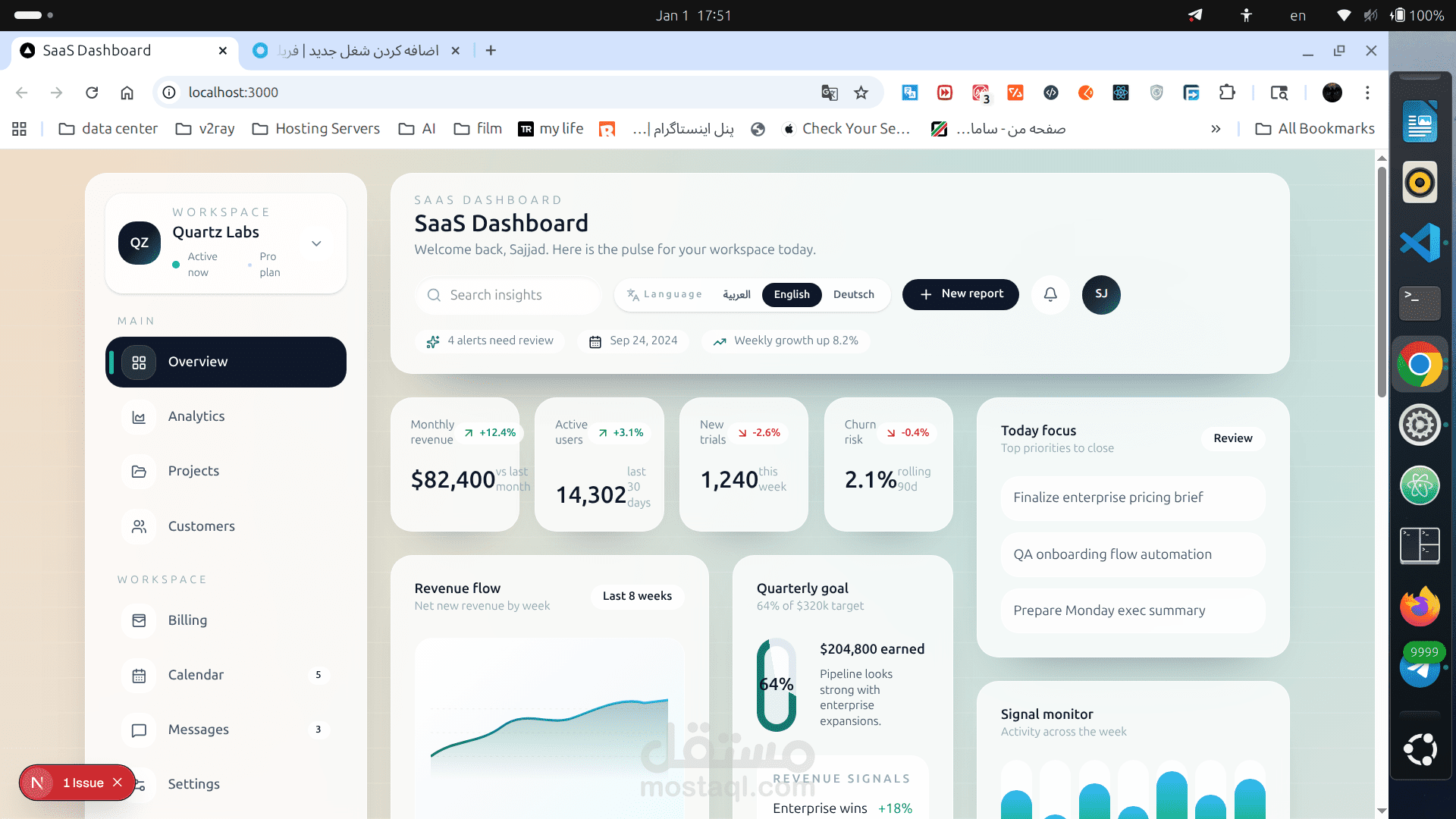Click the Calendar icon in sidebar
Viewport: 1456px width, 819px height.
[x=139, y=676]
